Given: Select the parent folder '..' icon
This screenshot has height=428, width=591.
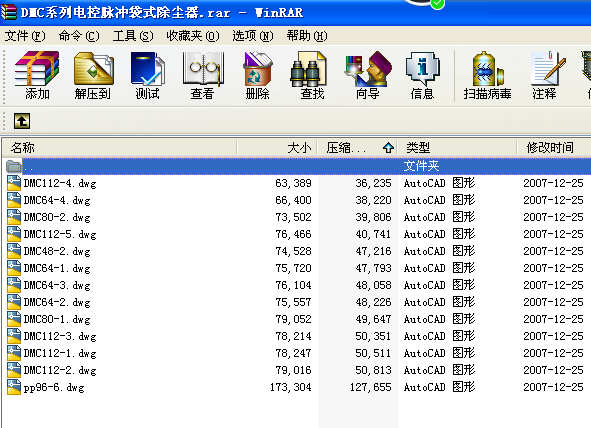Looking at the screenshot, I should pos(14,166).
